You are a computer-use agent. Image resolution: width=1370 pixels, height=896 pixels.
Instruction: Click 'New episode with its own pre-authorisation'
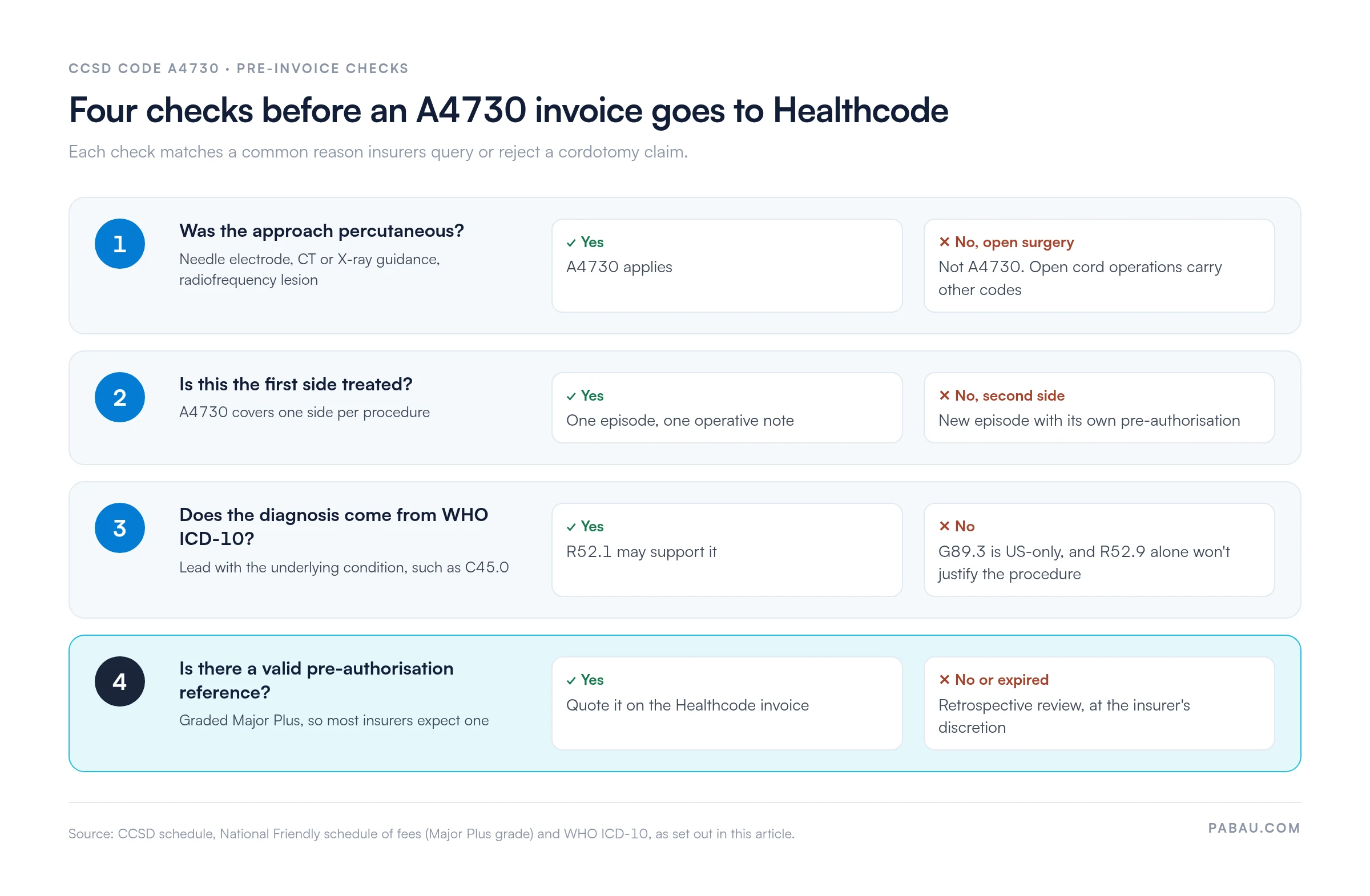[x=1089, y=421]
